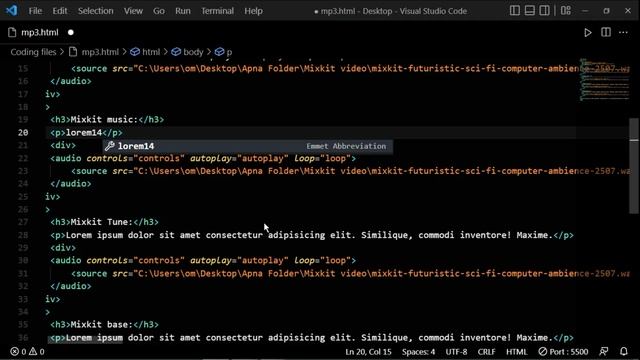Click line number 20 in the gutter

tap(23, 132)
